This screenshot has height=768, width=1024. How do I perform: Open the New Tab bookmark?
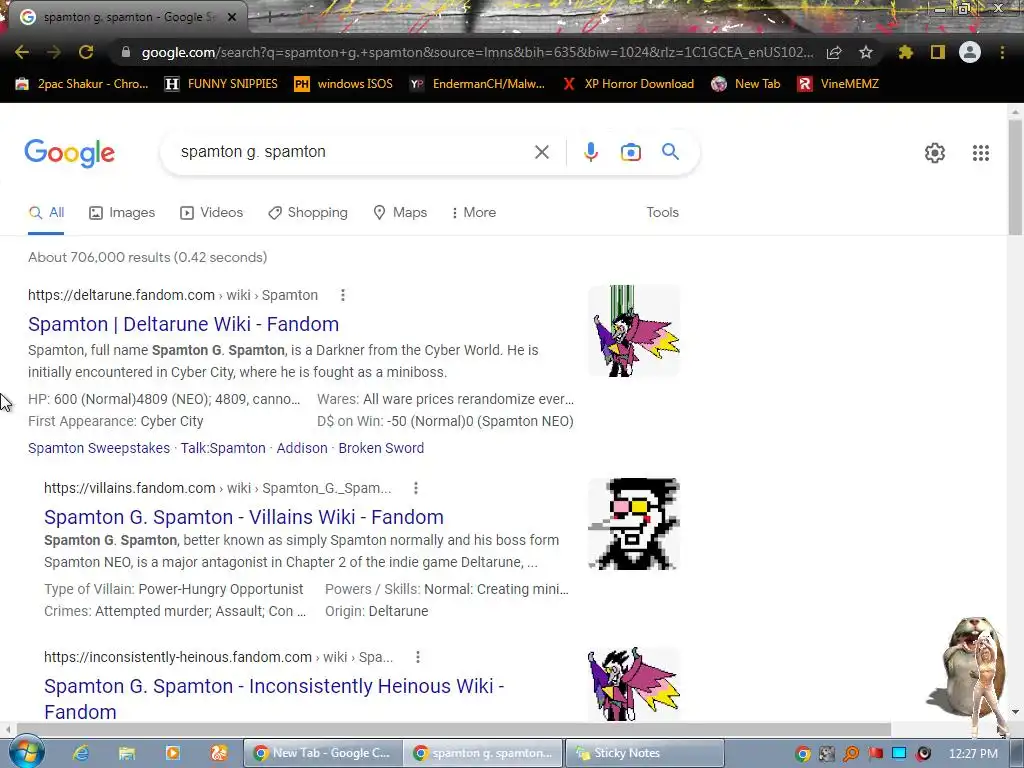pos(746,84)
